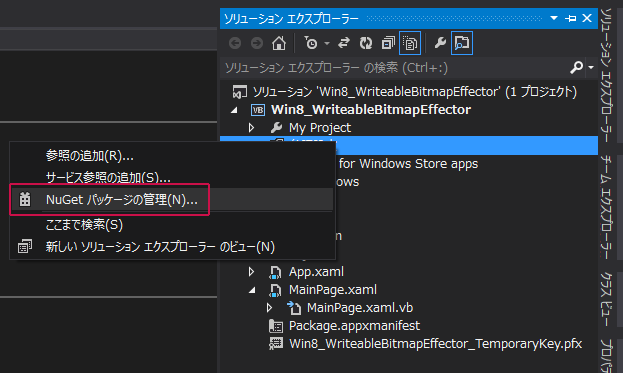This screenshot has height=373, width=623.
Task: Select Package.appxmanifest file
Action: coord(354,326)
